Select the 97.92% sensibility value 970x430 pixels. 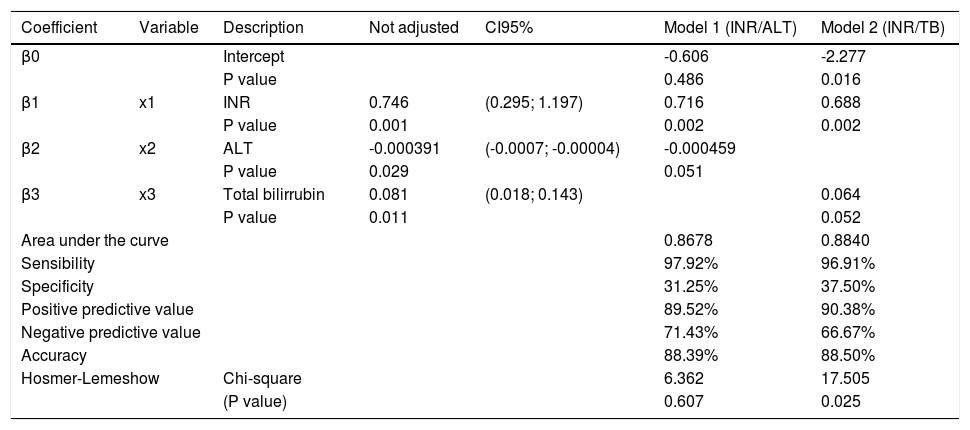pos(690,264)
